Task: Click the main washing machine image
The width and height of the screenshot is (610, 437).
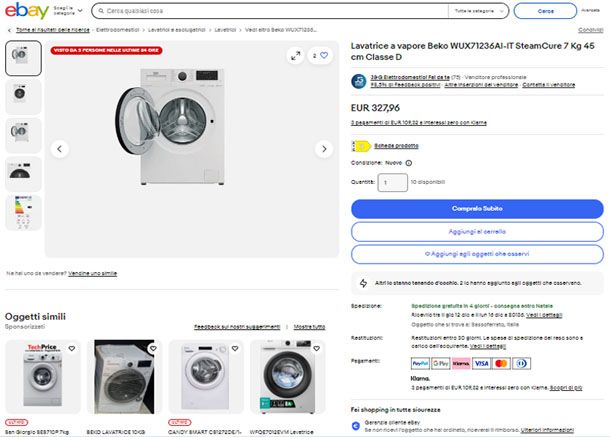Action: [x=172, y=125]
